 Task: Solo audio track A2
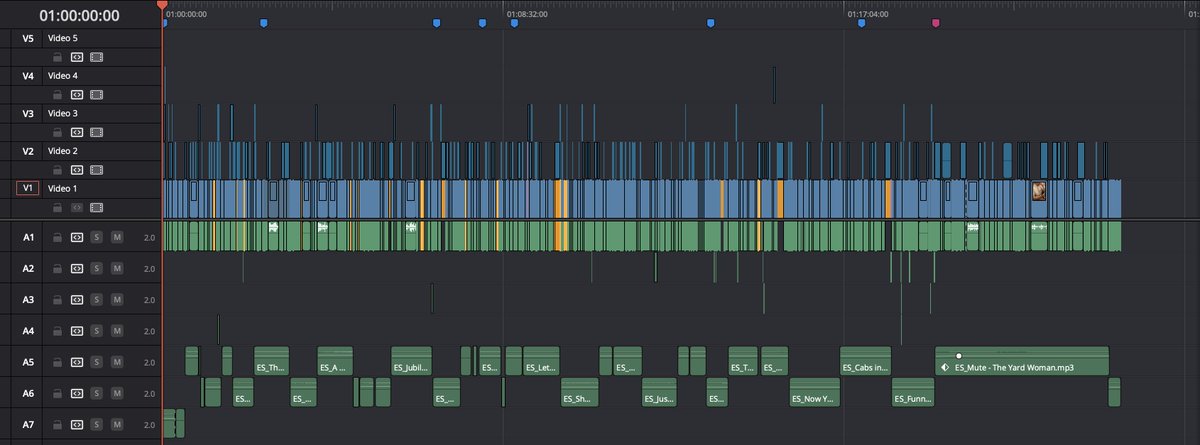tap(97, 269)
